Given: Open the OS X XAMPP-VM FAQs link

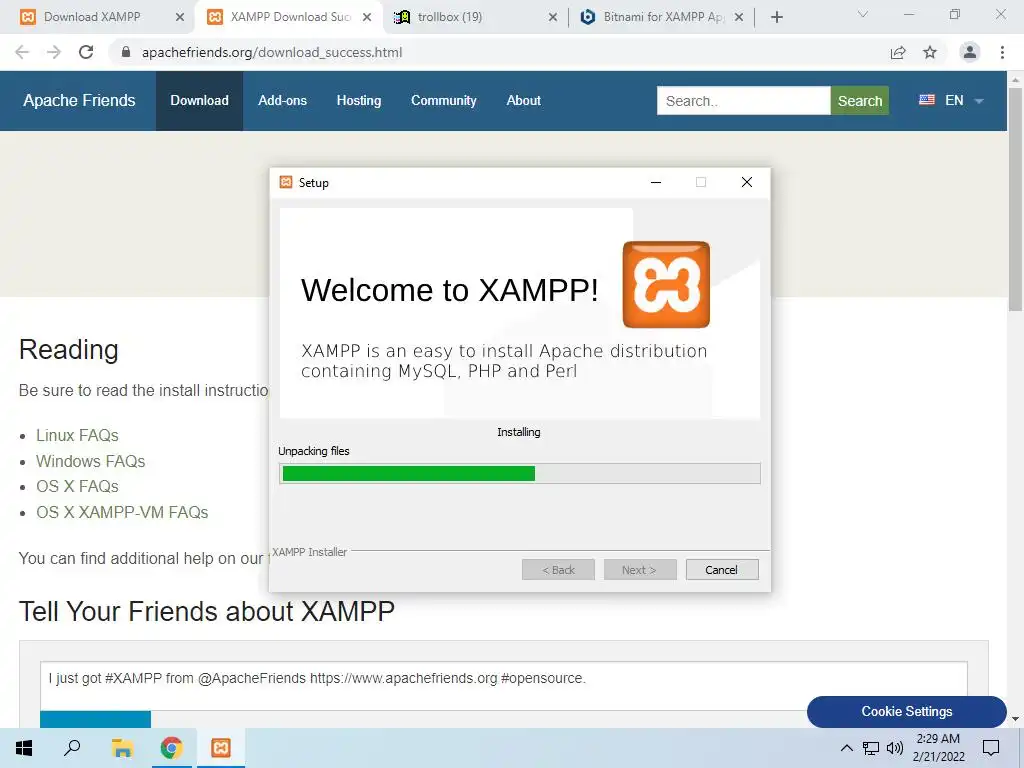Looking at the screenshot, I should tap(122, 512).
